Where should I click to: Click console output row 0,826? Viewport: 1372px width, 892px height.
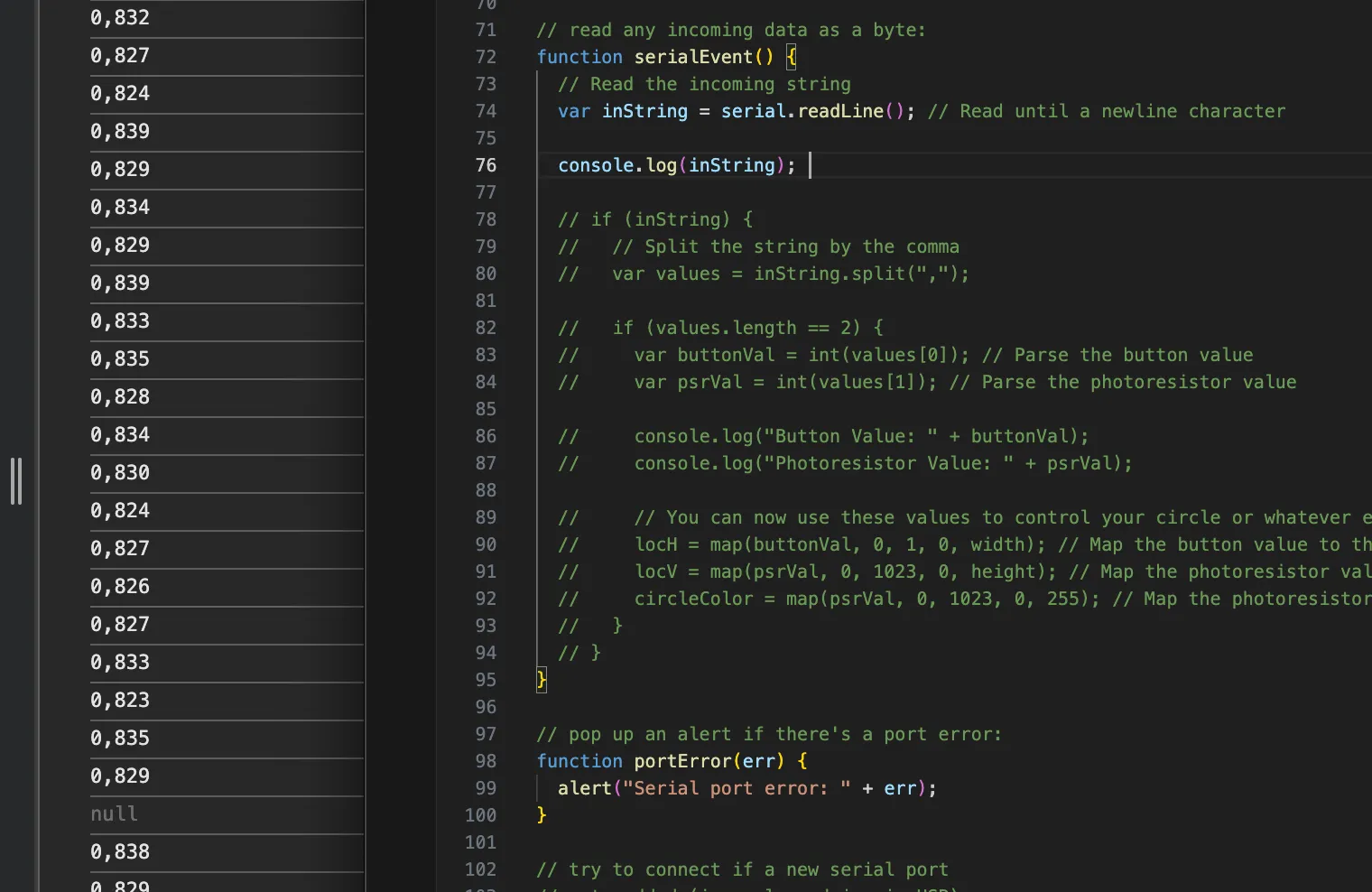coord(120,586)
